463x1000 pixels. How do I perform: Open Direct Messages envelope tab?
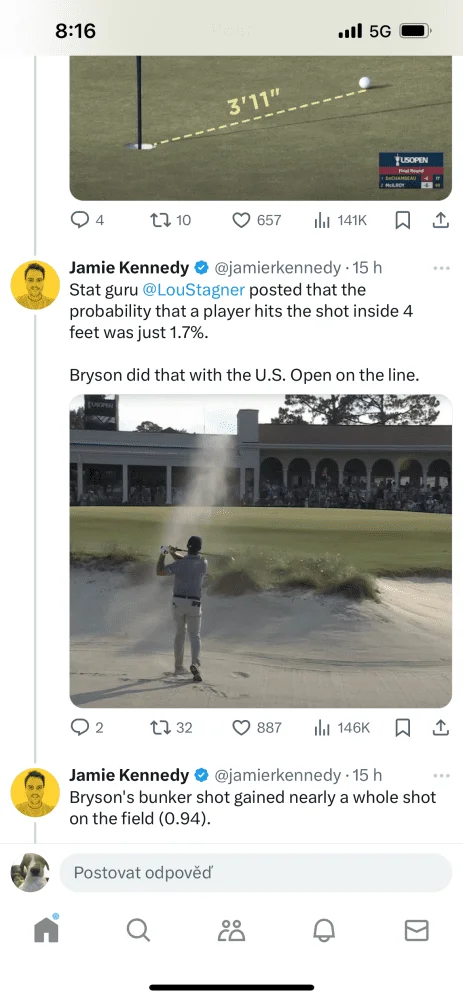pyautogui.click(x=416, y=930)
